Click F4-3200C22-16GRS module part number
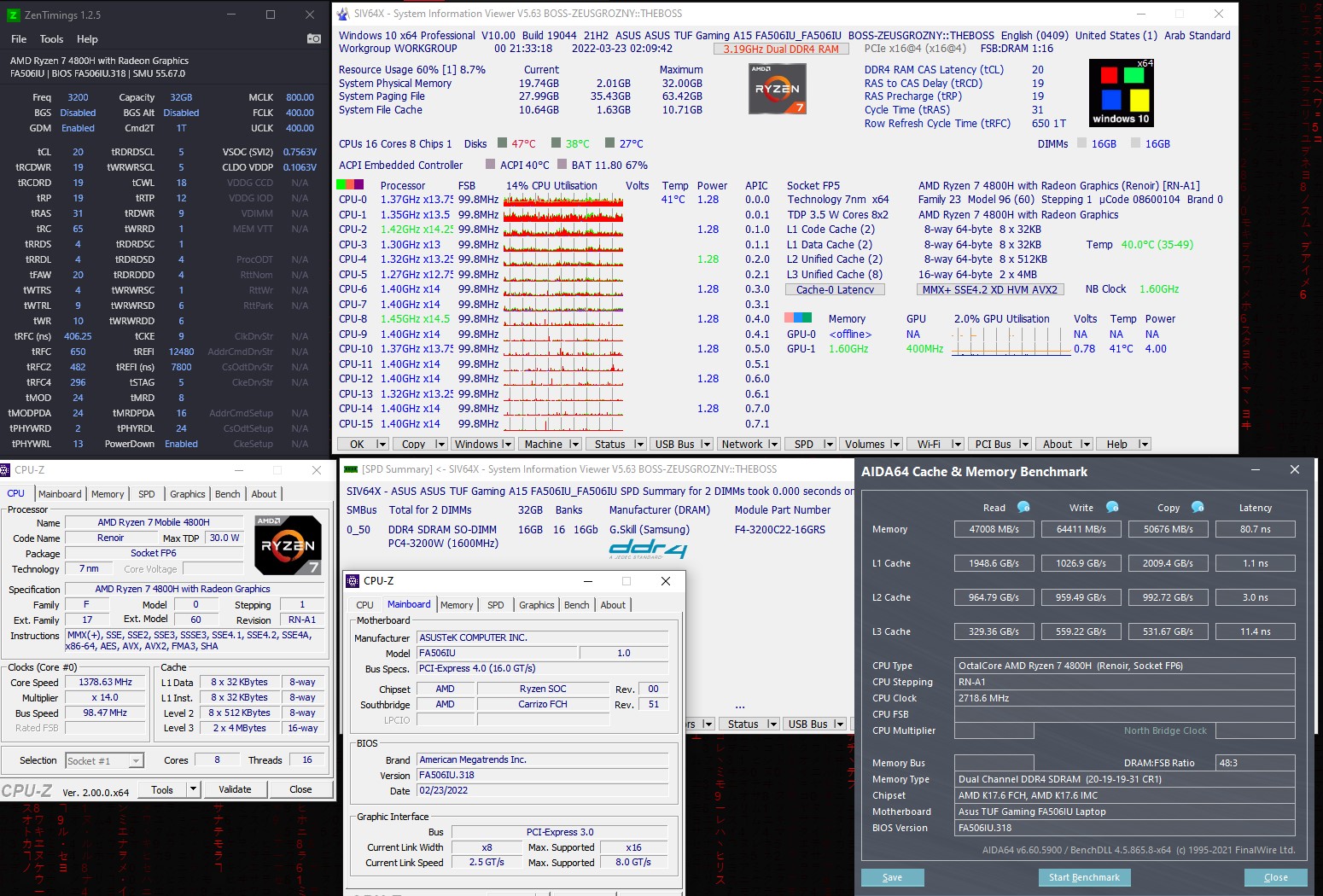1323x896 pixels. tap(780, 529)
